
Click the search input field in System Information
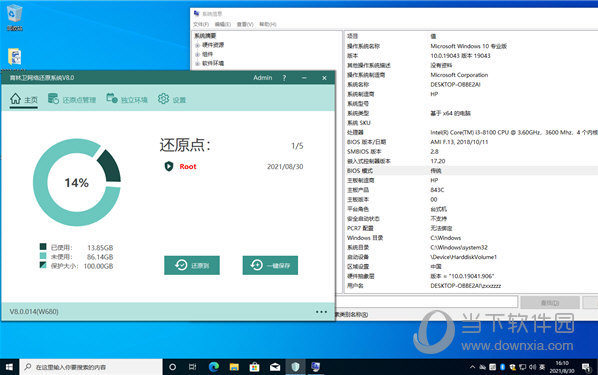click(x=427, y=302)
